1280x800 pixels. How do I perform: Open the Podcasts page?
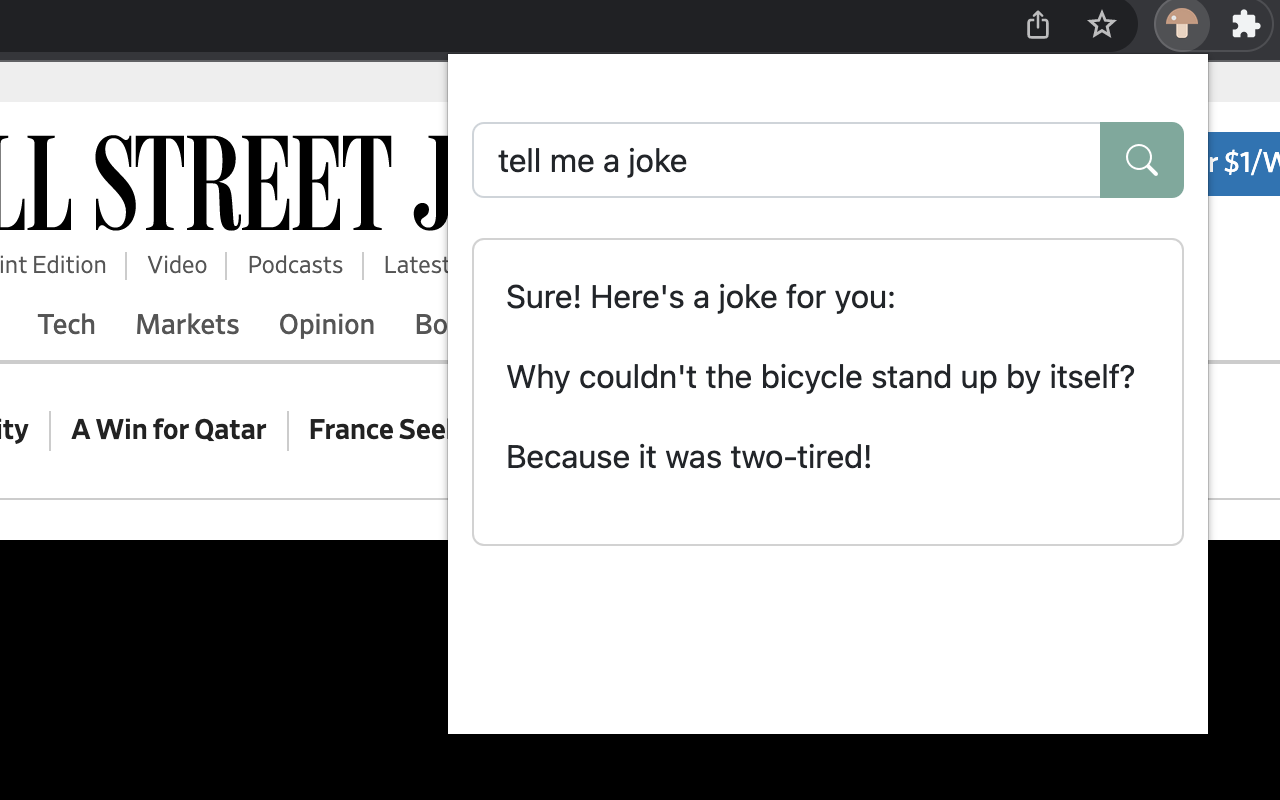pos(294,264)
